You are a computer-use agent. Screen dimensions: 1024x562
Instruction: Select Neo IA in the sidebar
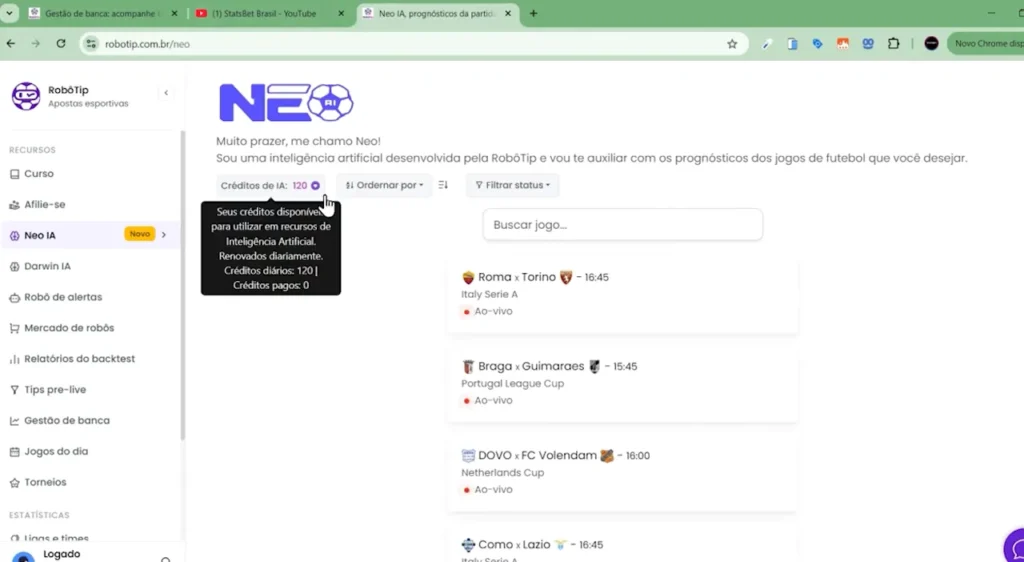click(x=90, y=235)
